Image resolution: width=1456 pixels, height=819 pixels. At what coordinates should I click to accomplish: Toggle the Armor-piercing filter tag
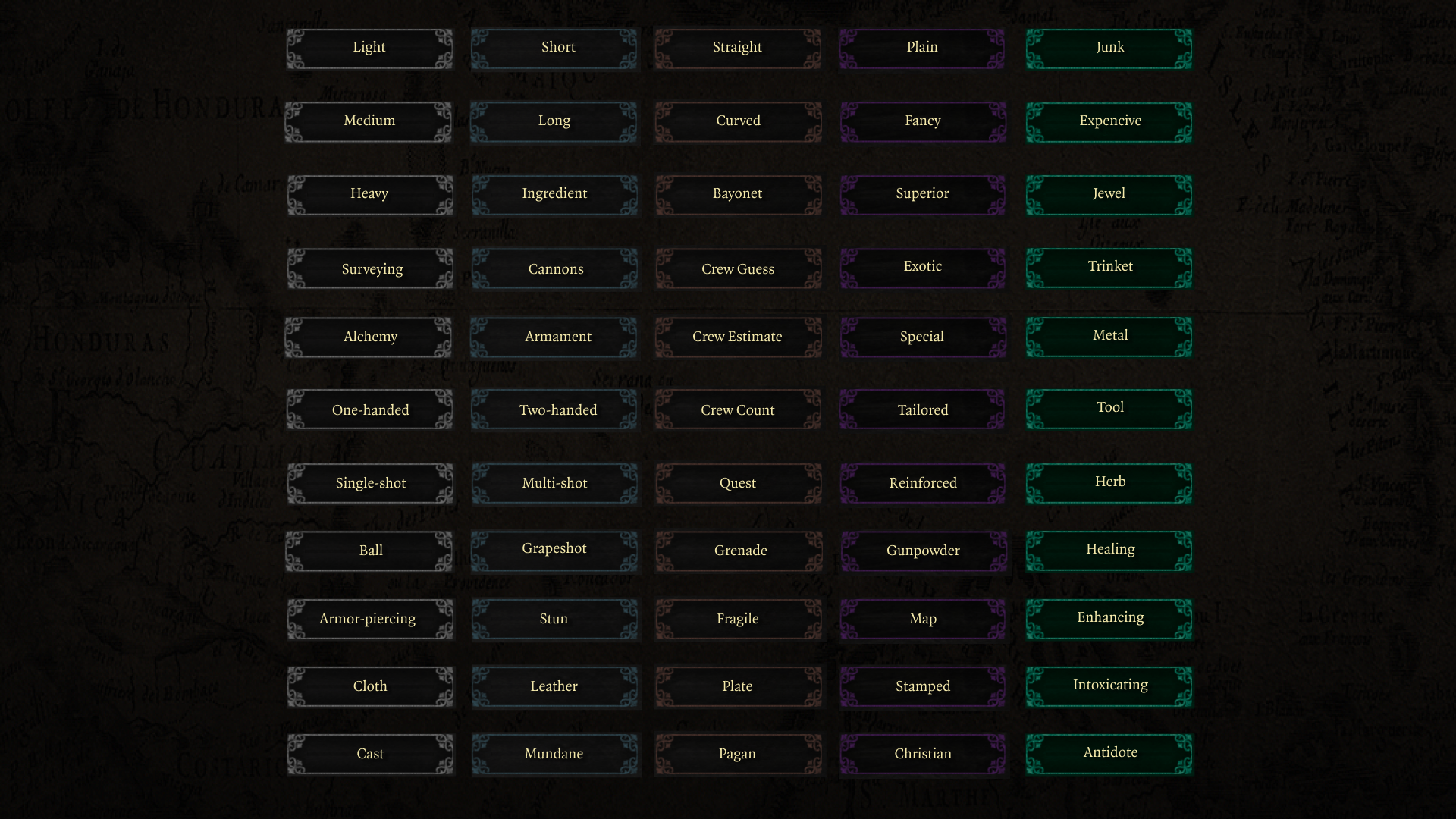pos(369,620)
